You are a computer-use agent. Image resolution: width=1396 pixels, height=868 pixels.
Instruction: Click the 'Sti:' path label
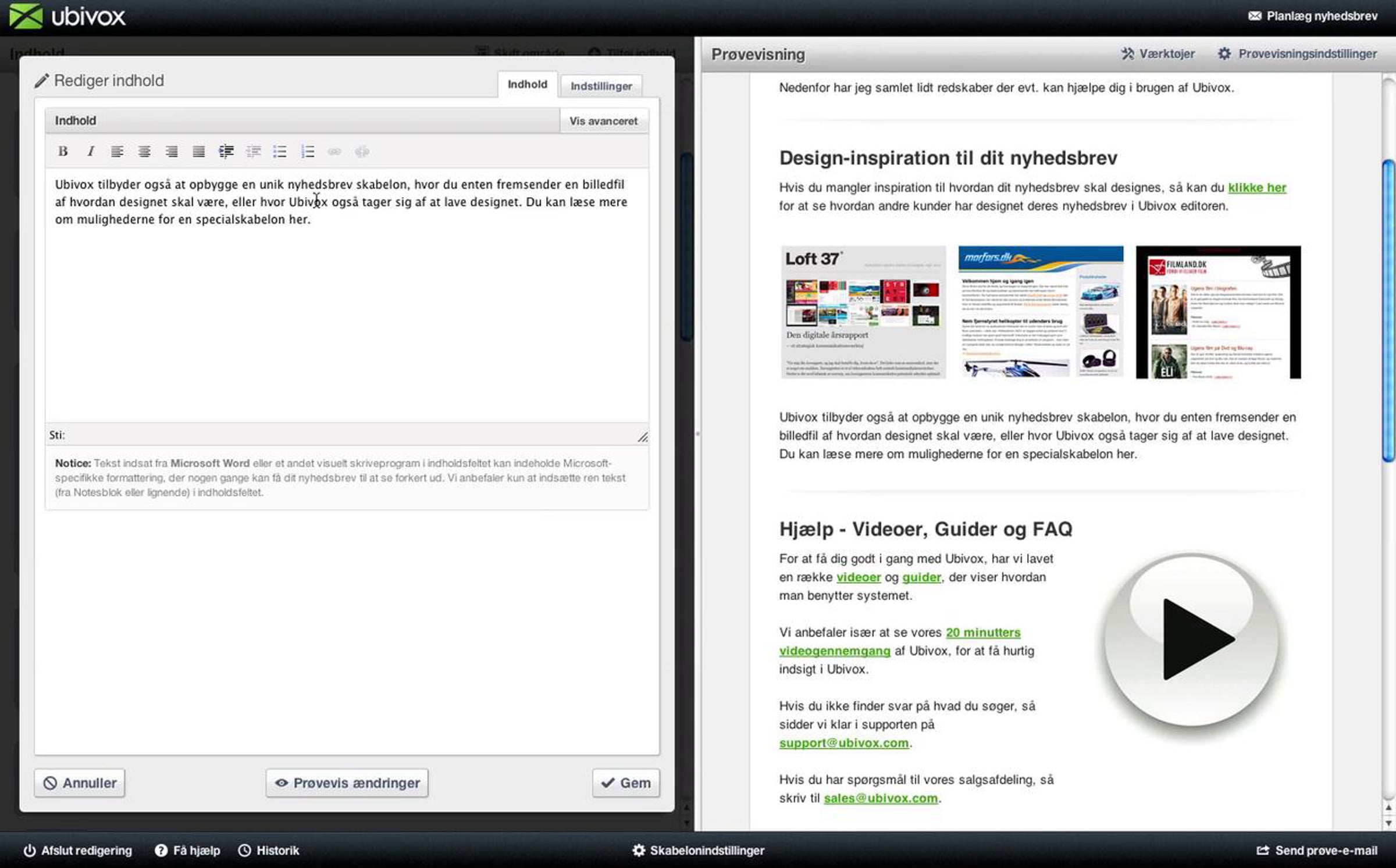[57, 435]
